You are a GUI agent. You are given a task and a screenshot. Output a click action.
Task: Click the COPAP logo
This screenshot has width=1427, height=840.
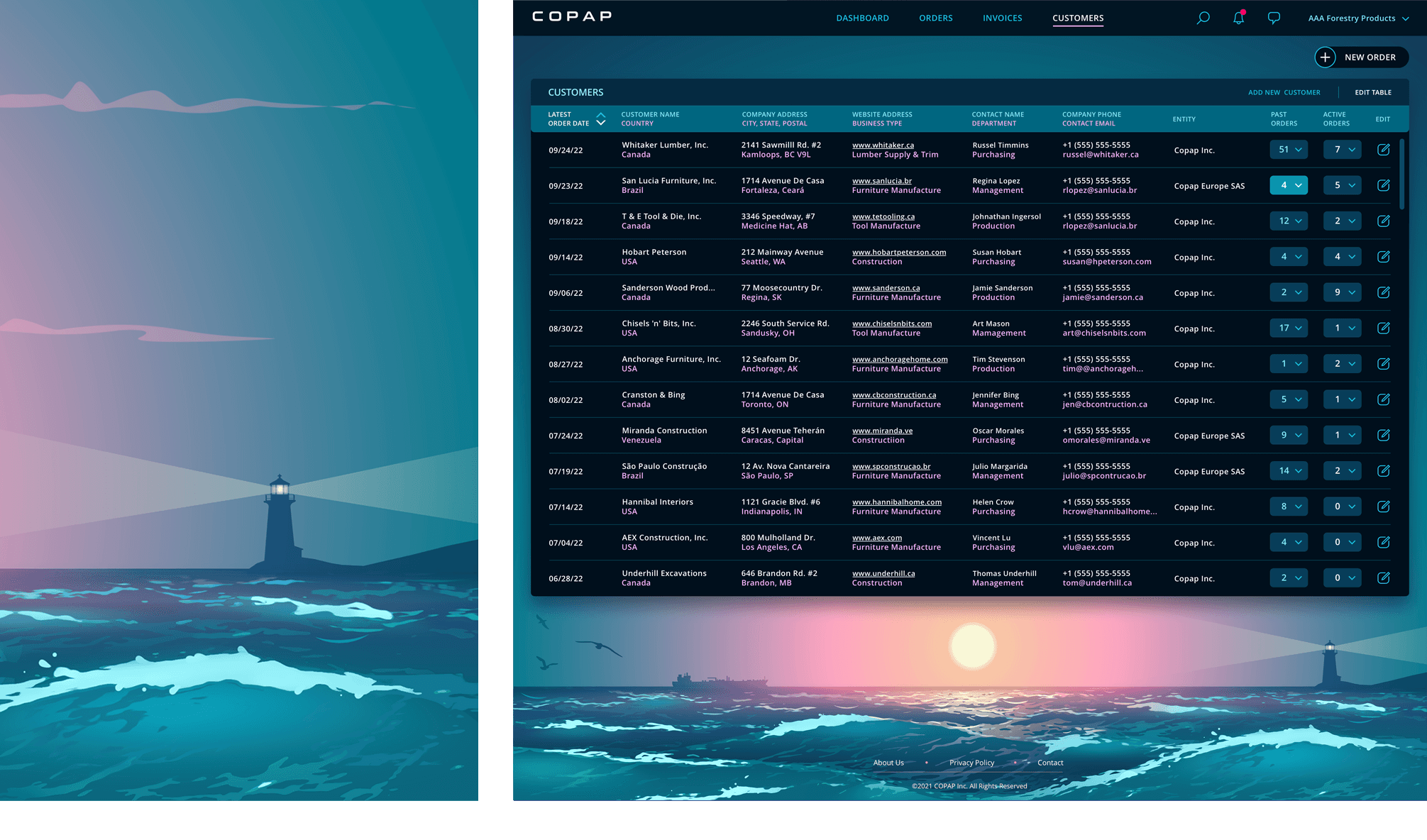click(x=572, y=16)
